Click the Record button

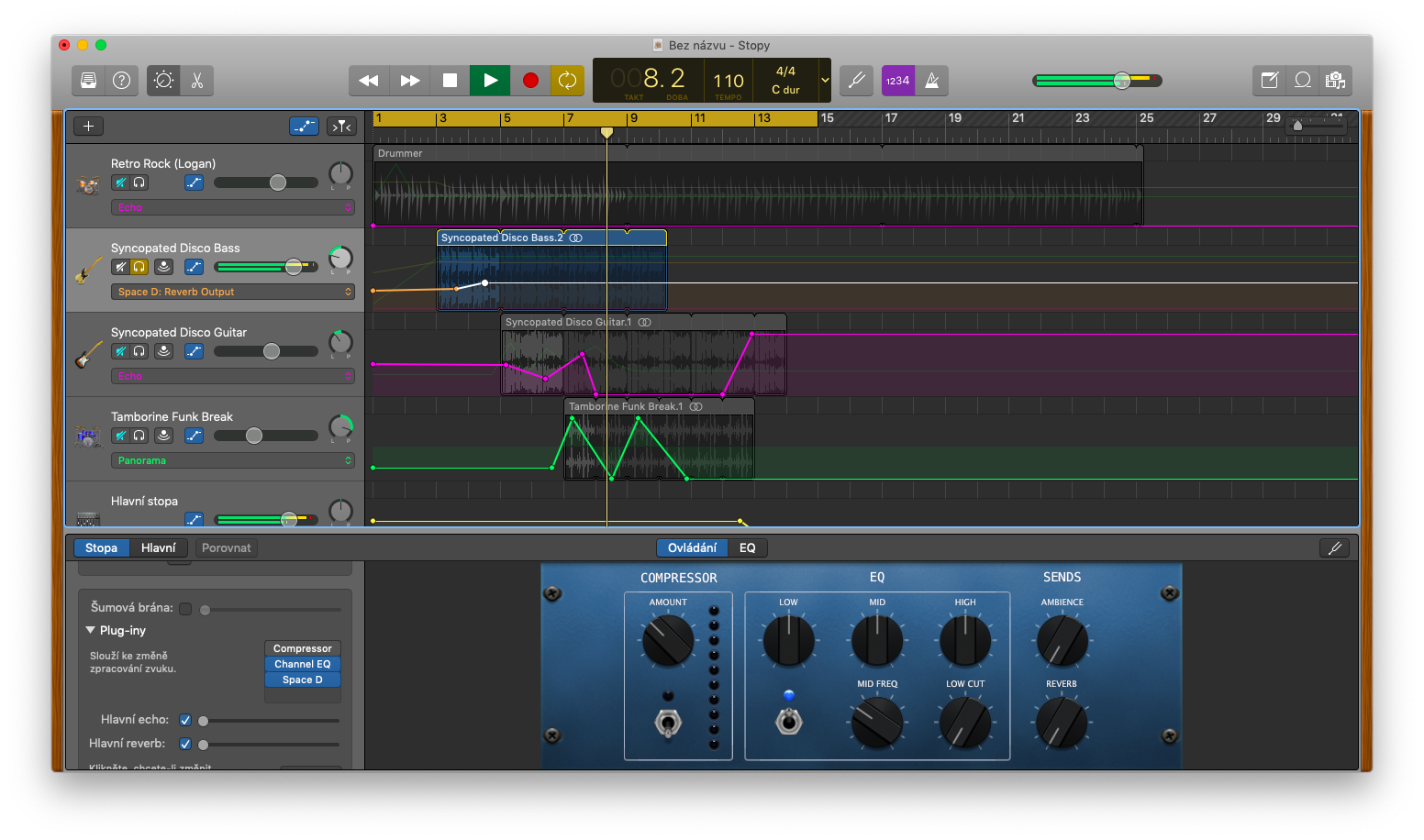[530, 81]
